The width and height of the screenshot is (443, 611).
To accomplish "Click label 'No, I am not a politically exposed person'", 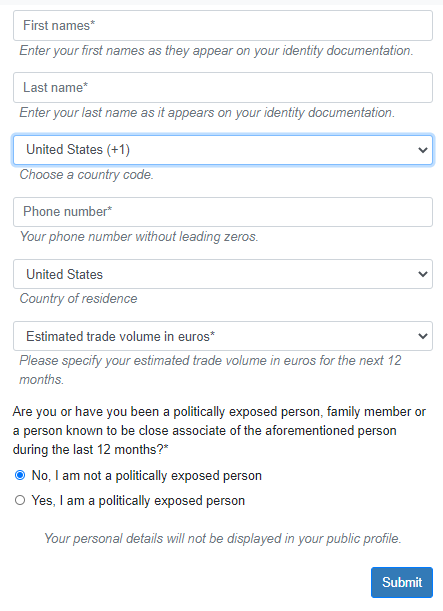I will (146, 476).
